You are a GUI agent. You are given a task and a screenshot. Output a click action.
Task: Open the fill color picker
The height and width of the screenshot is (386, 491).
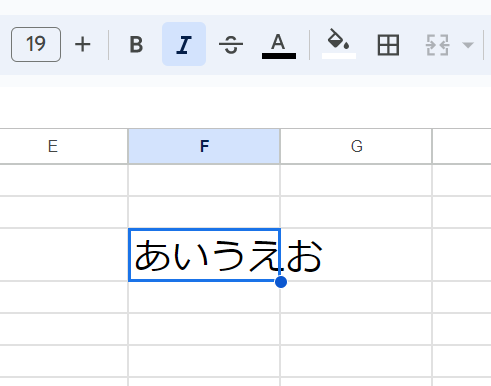pyautogui.click(x=339, y=44)
